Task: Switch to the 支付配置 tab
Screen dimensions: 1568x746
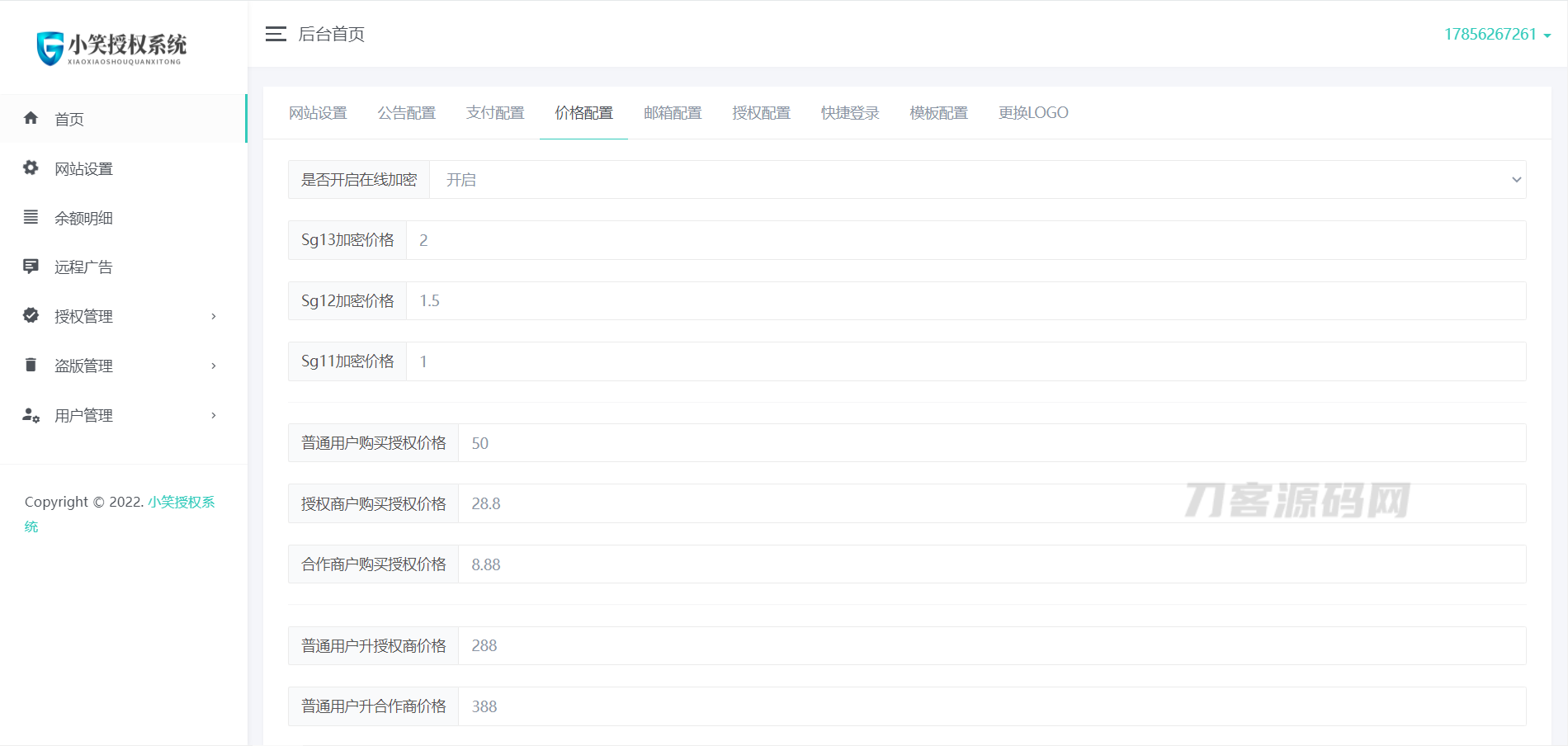Action: coord(495,113)
